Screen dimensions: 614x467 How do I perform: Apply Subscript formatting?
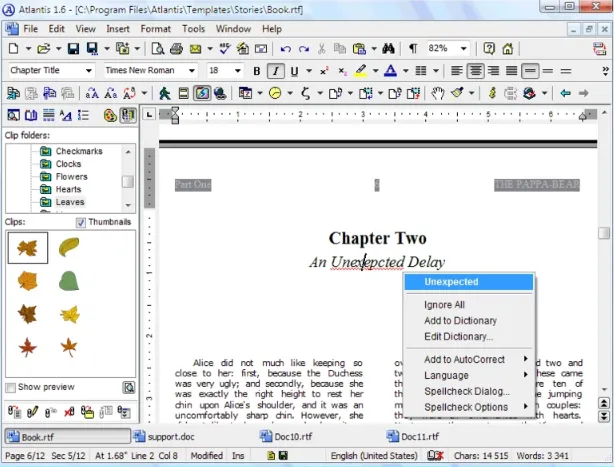coord(342,71)
